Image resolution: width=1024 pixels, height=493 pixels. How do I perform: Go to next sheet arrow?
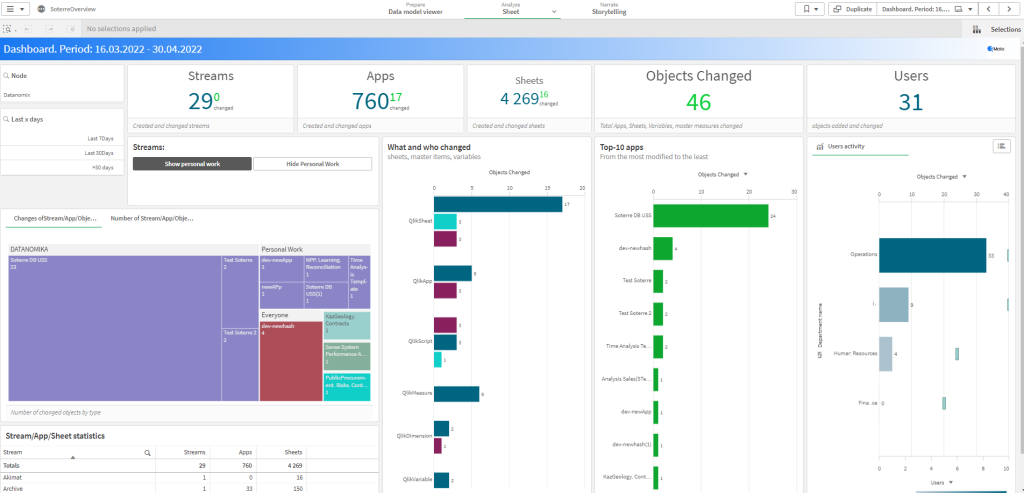pyautogui.click(x=1009, y=9)
